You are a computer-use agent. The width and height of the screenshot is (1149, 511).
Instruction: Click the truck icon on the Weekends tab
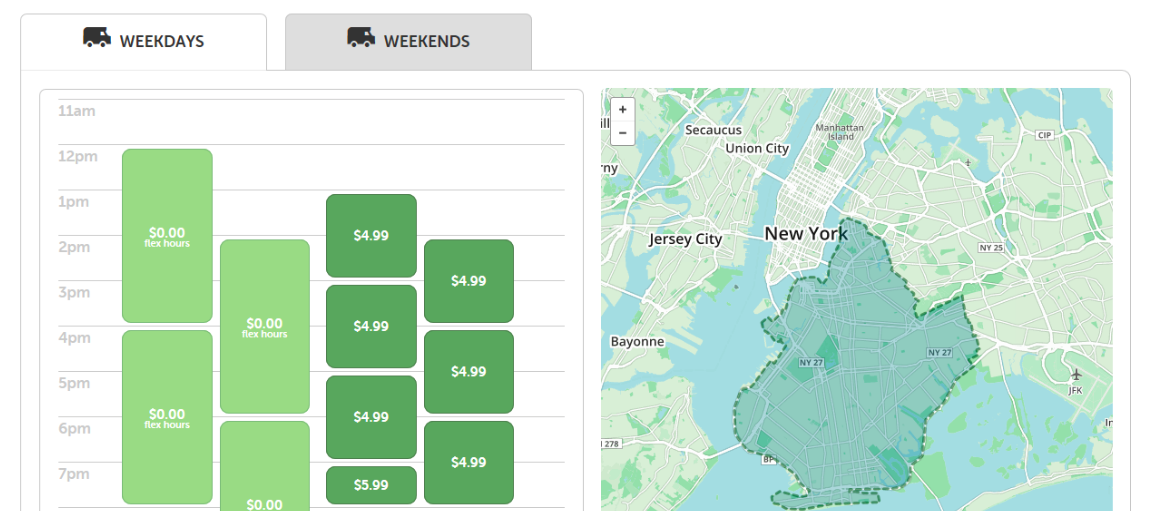click(361, 39)
